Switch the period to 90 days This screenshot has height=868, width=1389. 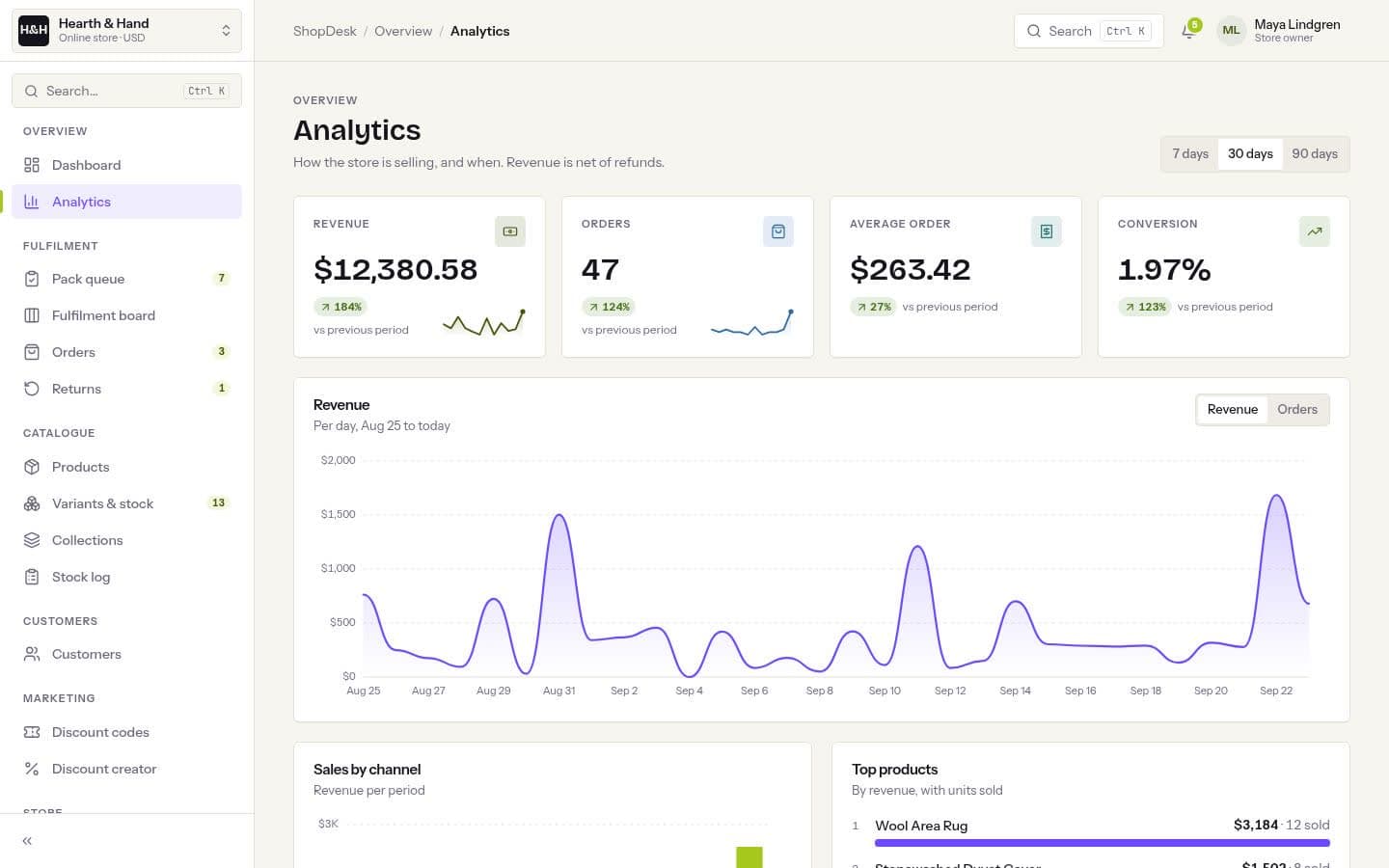pos(1315,154)
